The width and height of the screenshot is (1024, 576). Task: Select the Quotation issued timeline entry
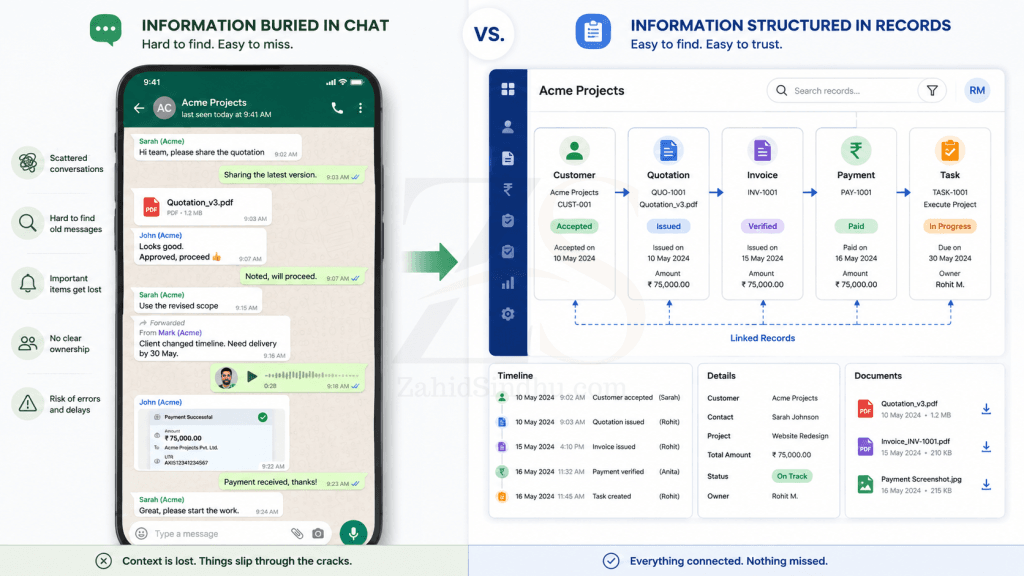coord(590,422)
